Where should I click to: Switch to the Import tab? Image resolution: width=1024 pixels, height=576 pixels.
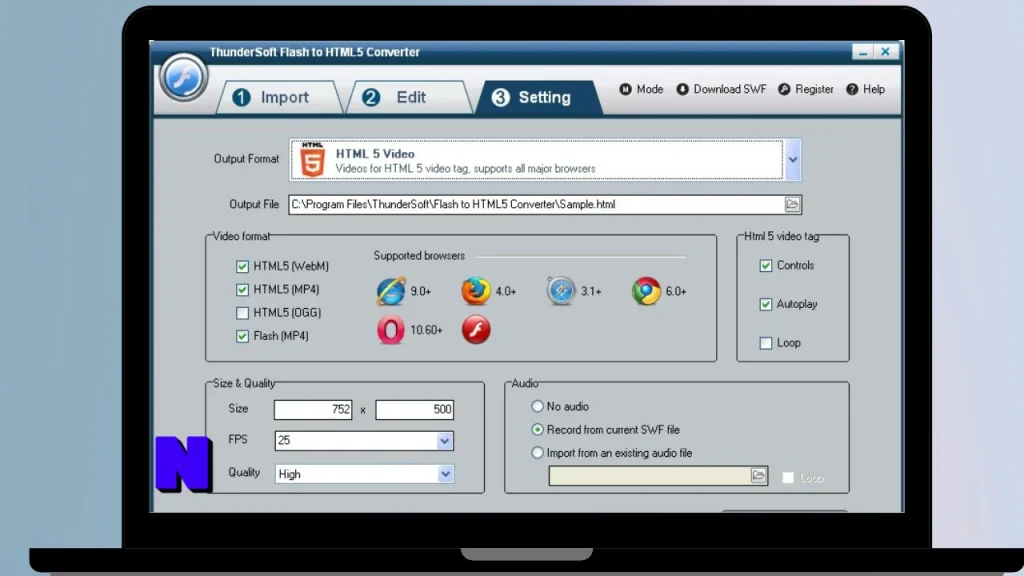click(x=279, y=97)
